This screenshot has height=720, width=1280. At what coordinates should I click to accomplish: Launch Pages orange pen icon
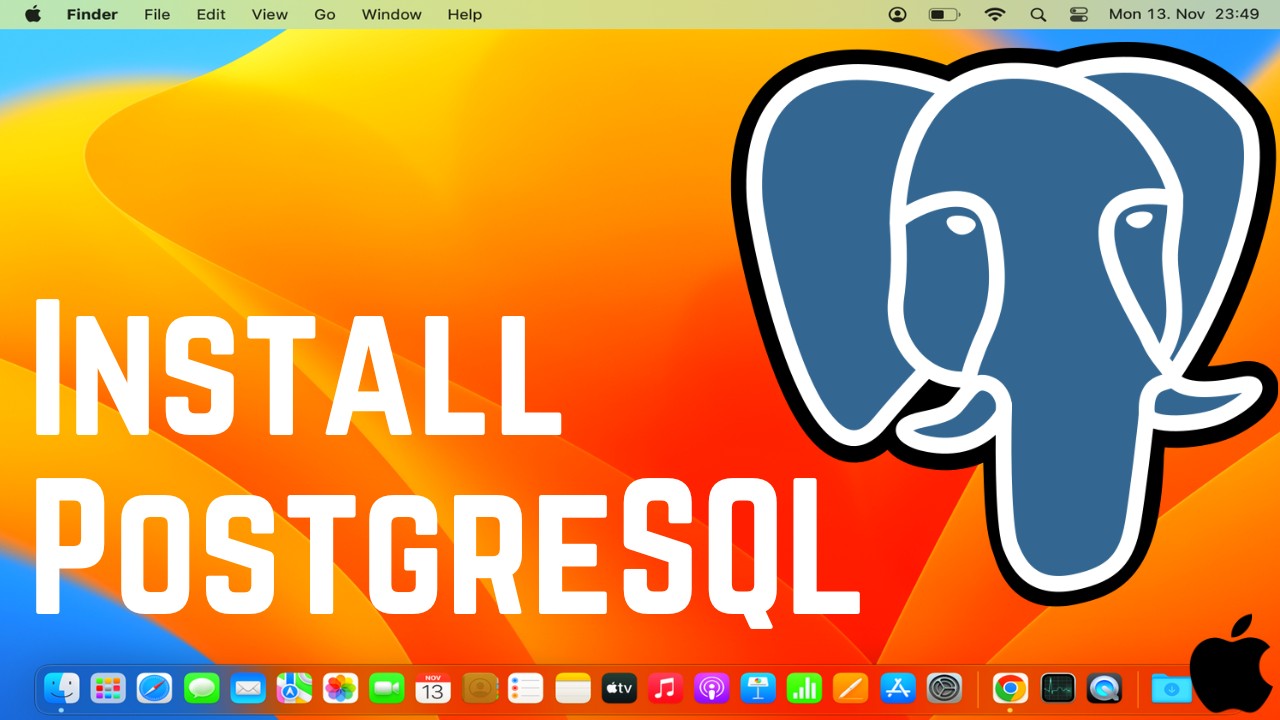[x=851, y=688]
